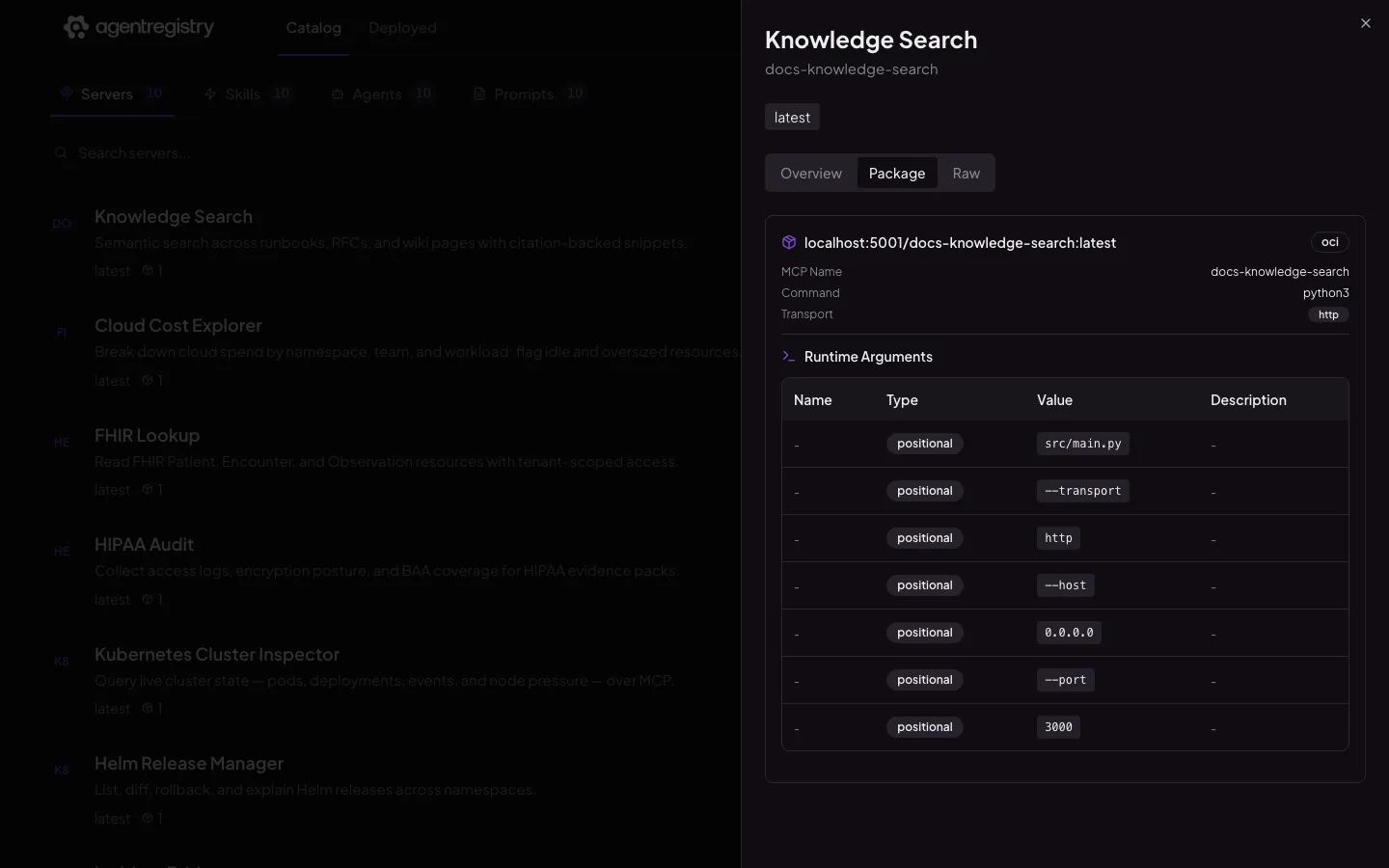Click the Name column header
Image resolution: width=1389 pixels, height=868 pixels.
812,400
